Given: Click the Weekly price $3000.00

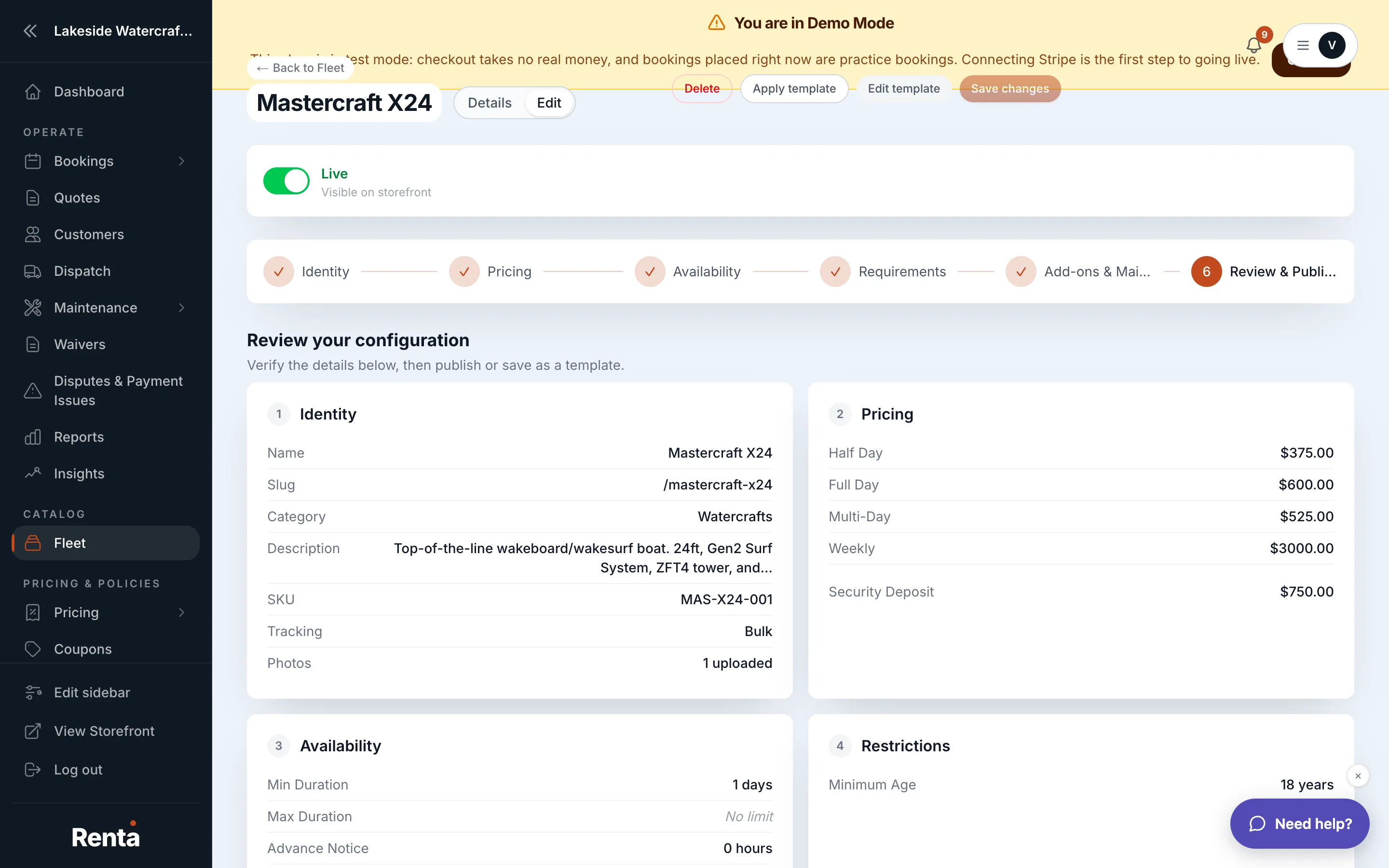Looking at the screenshot, I should click(1301, 549).
